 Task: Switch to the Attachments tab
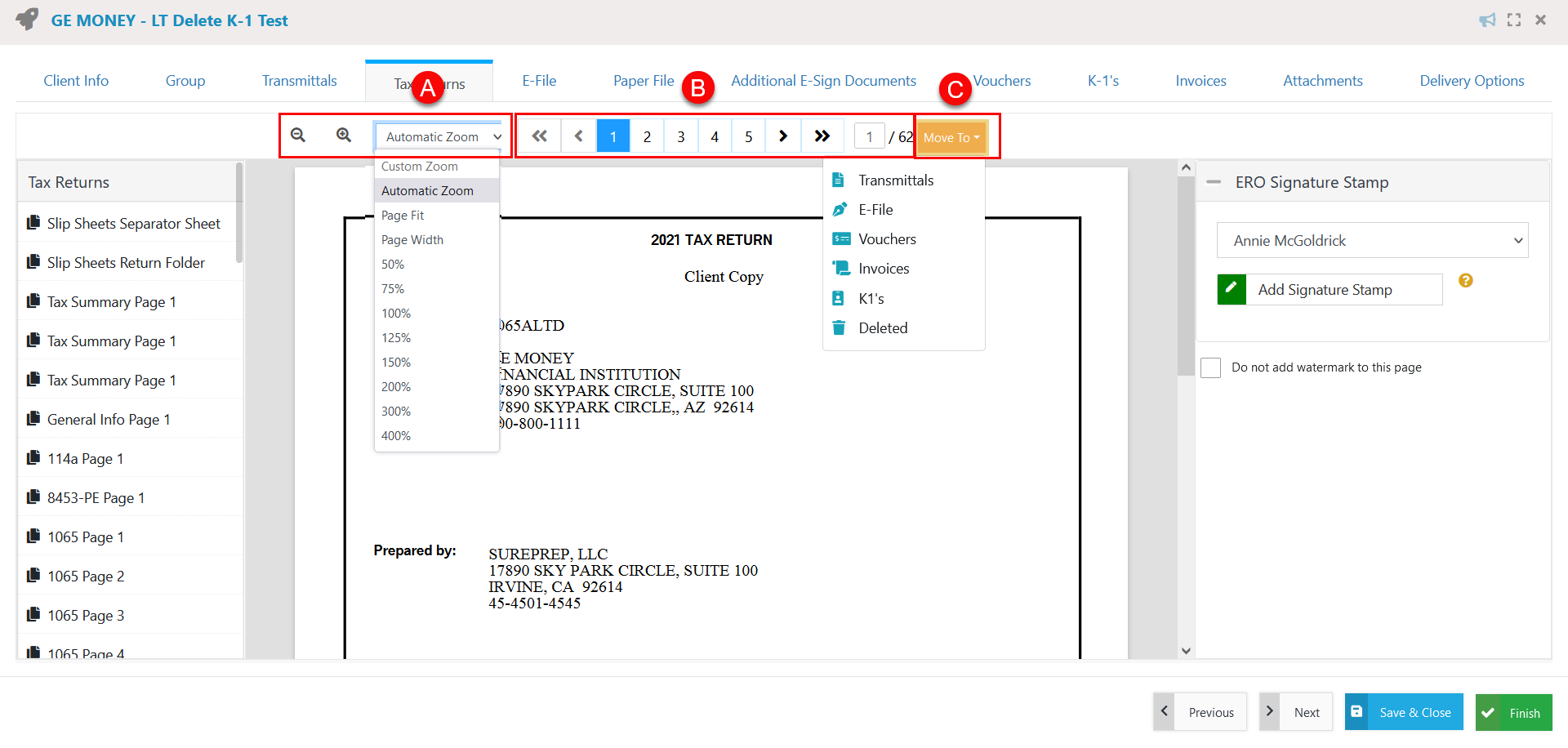click(1322, 80)
